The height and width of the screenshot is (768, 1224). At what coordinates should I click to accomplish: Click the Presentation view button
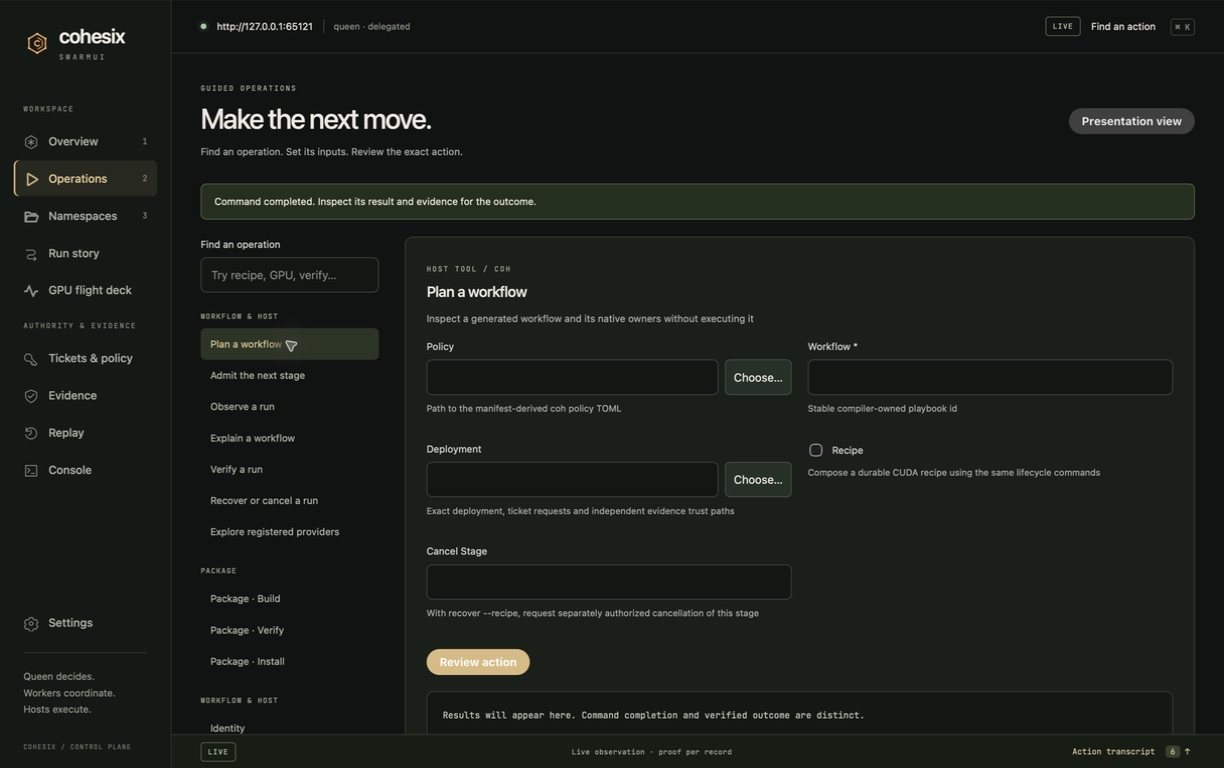(x=1131, y=121)
